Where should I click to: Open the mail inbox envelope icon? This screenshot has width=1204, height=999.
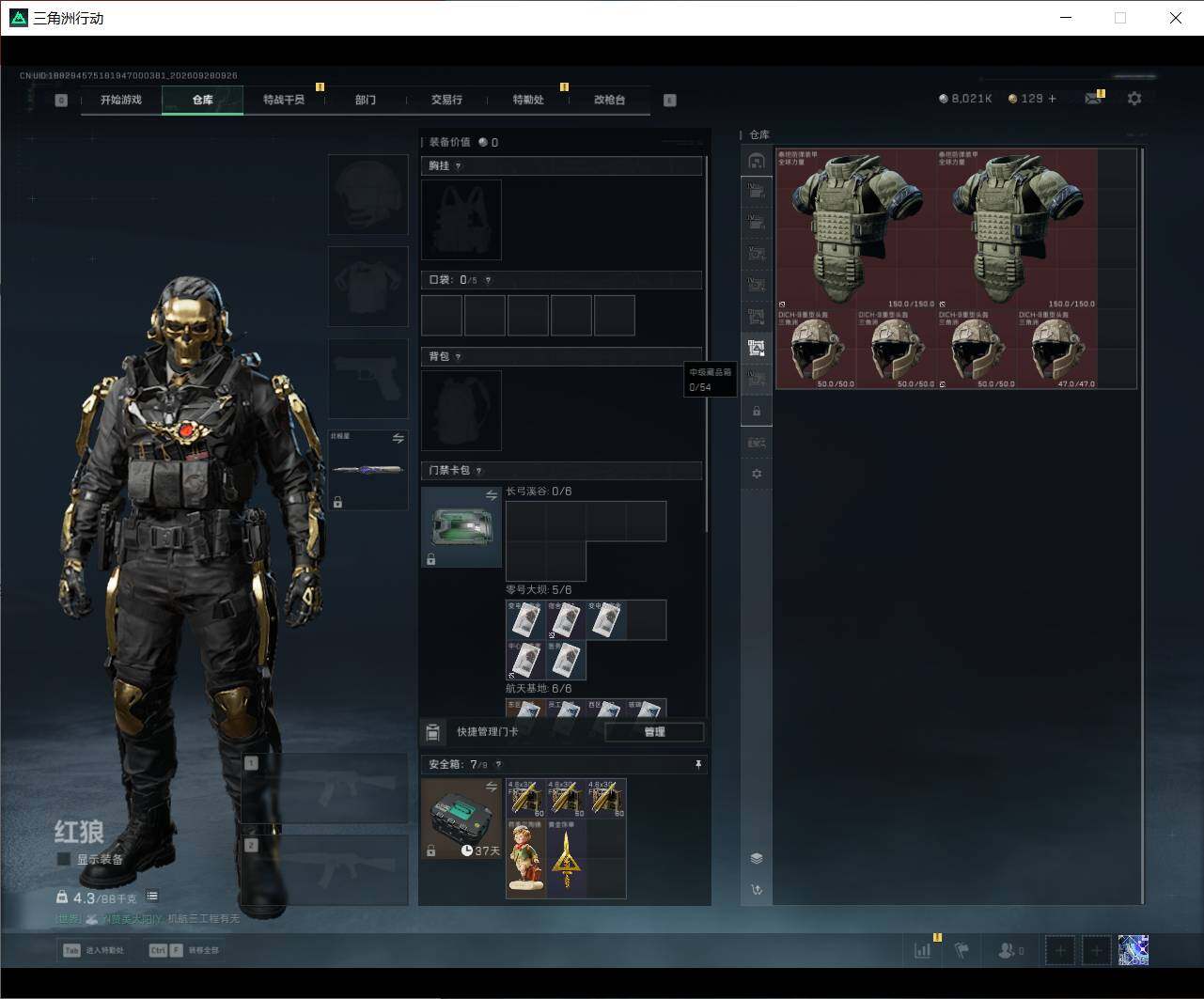pos(1092,98)
